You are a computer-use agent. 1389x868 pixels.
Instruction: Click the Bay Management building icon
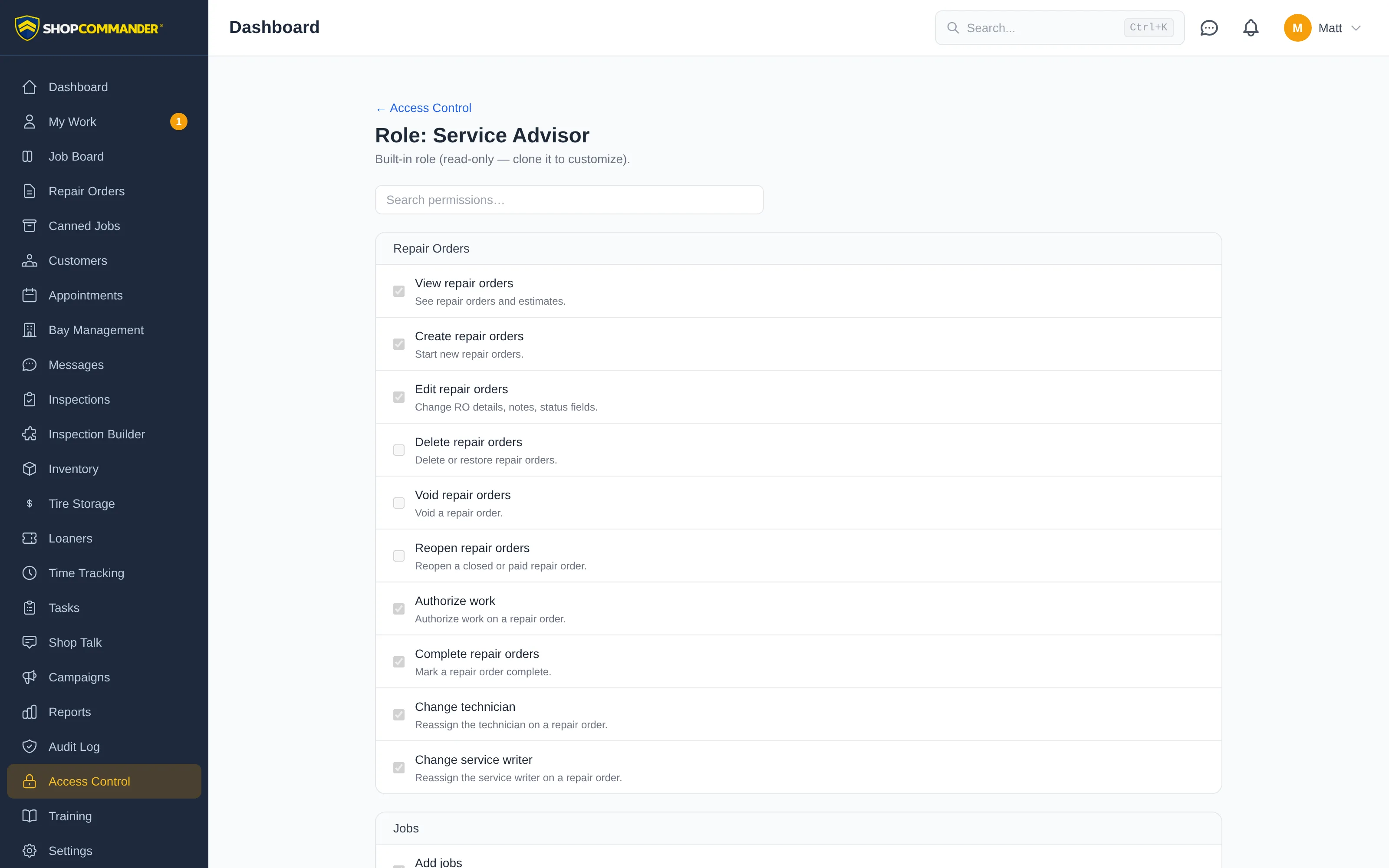coord(29,330)
